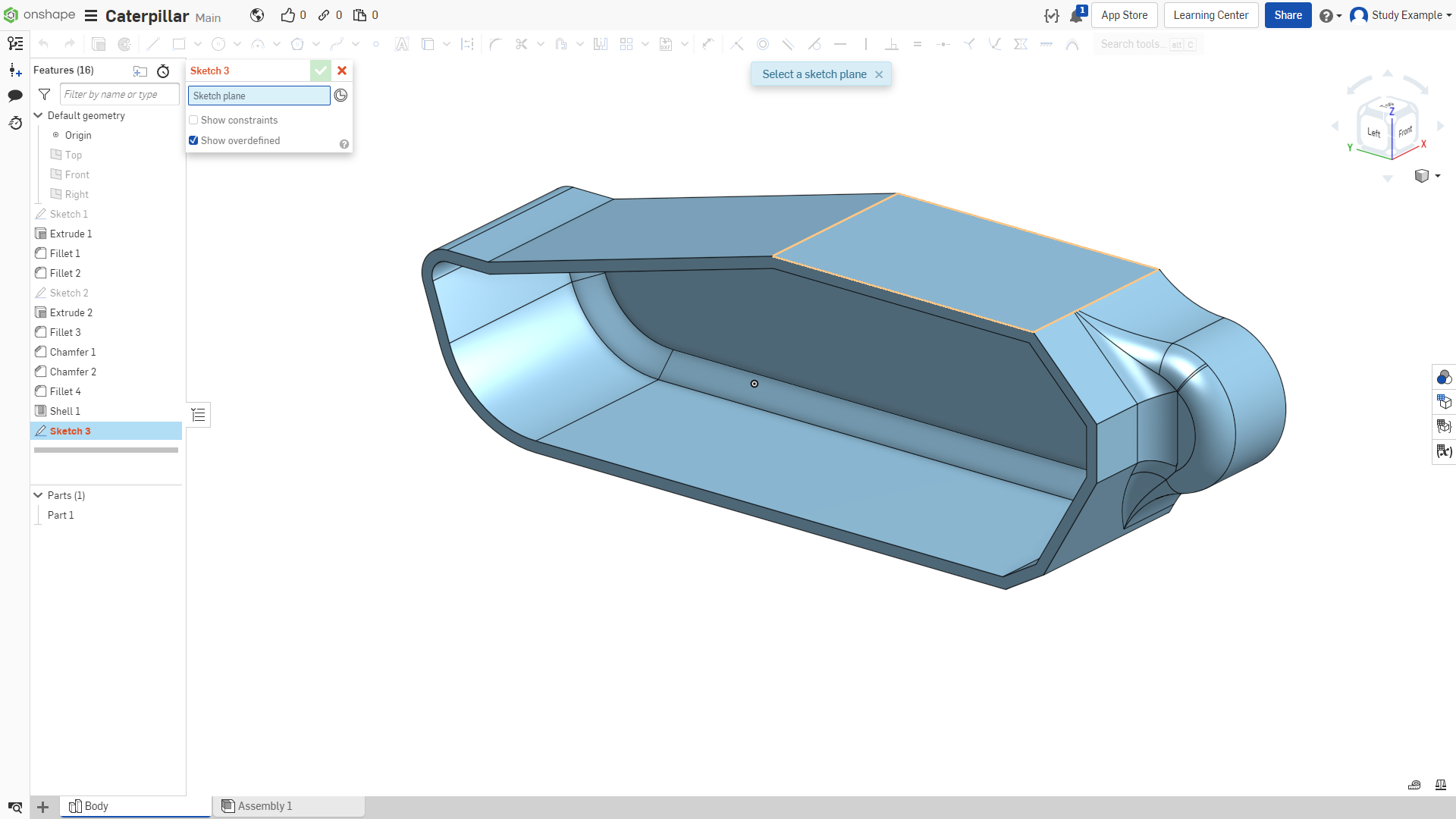Click the stopwatch regeneration times icon
The image size is (1456, 819).
tap(163, 71)
